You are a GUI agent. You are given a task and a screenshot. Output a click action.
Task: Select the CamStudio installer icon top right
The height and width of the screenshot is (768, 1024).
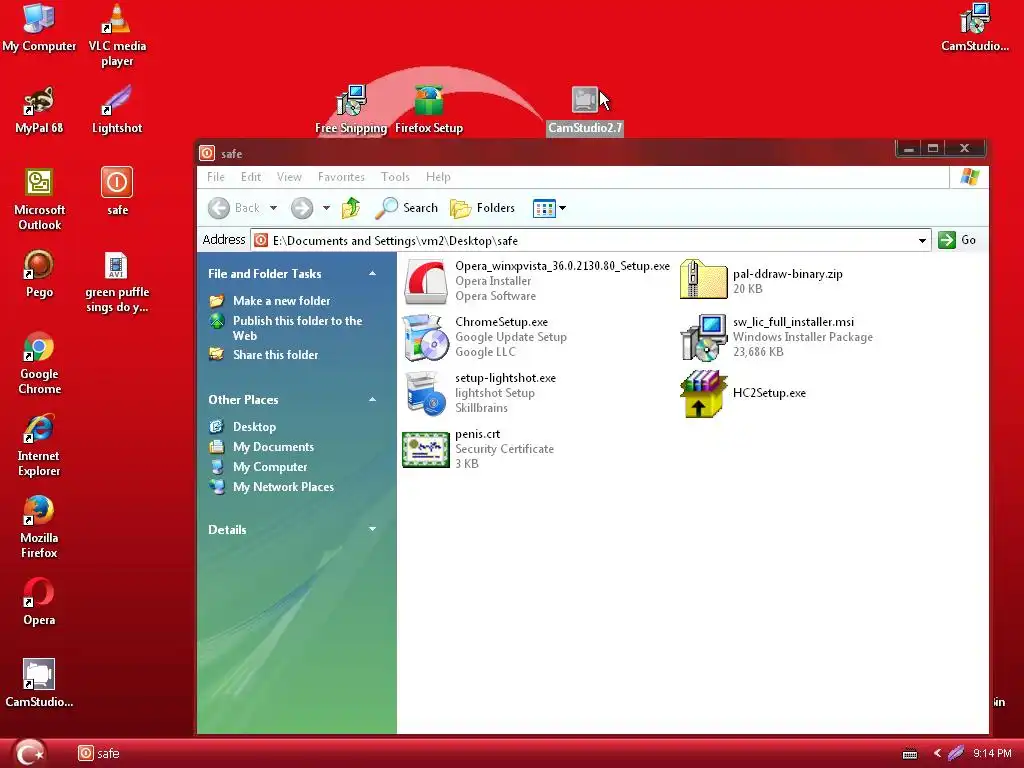click(x=974, y=27)
